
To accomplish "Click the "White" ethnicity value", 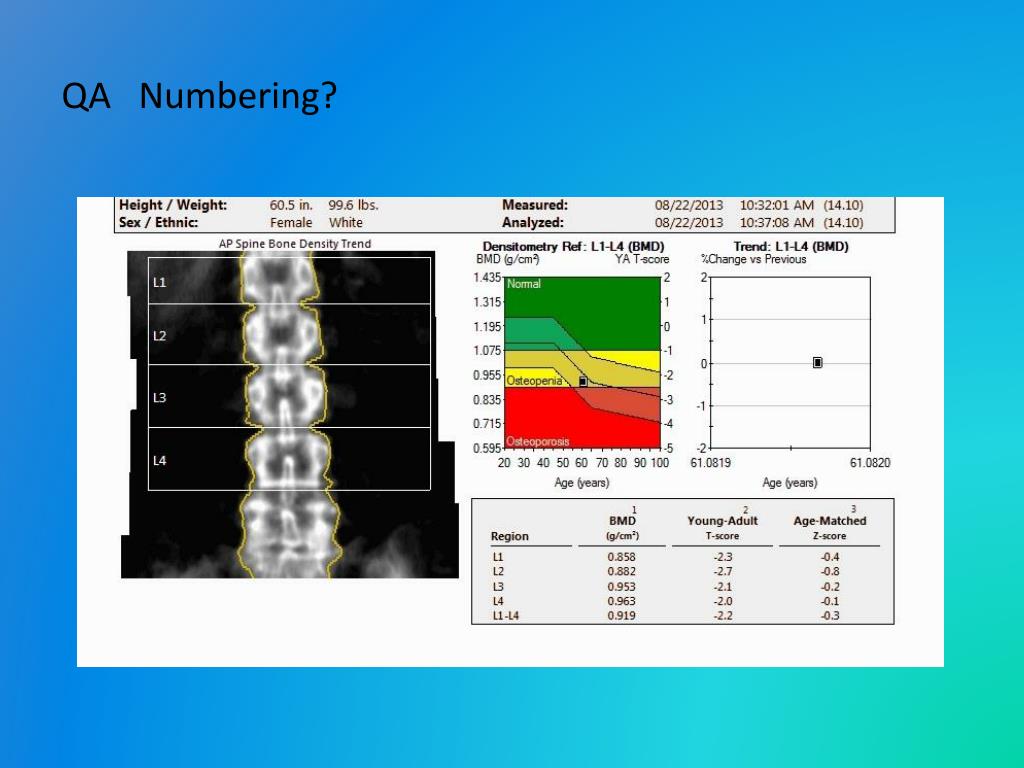I will [x=345, y=223].
